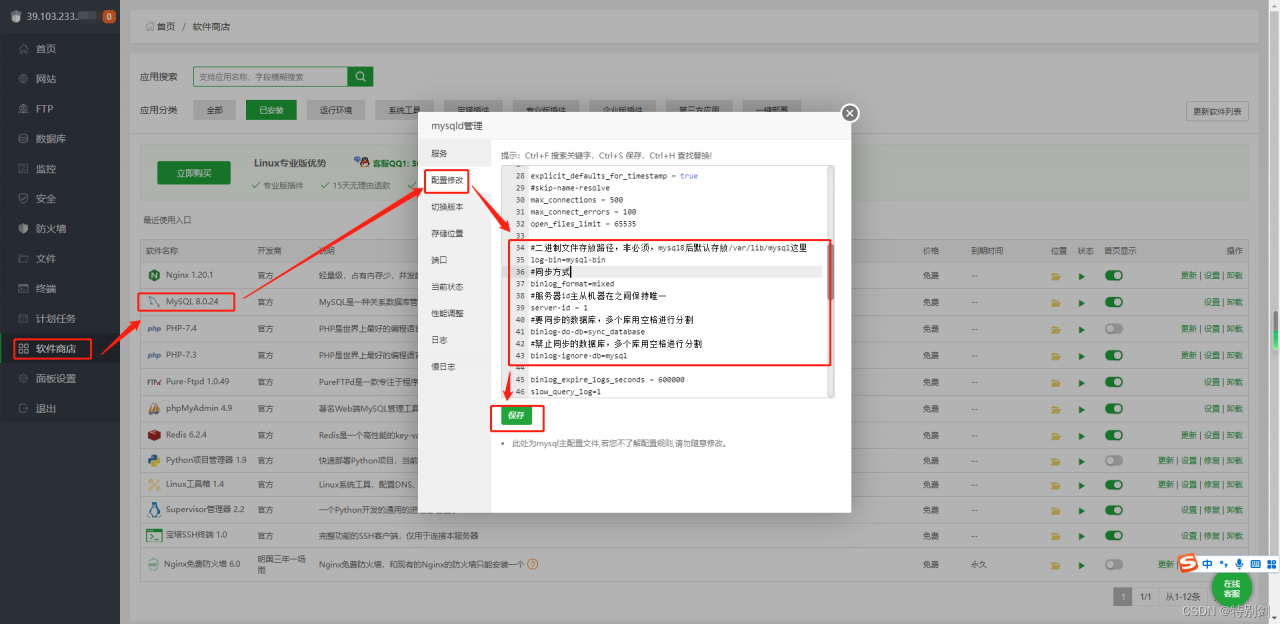Open the folder location for Redis 6.2.4
Viewport: 1280px width, 624px height.
1057,436
